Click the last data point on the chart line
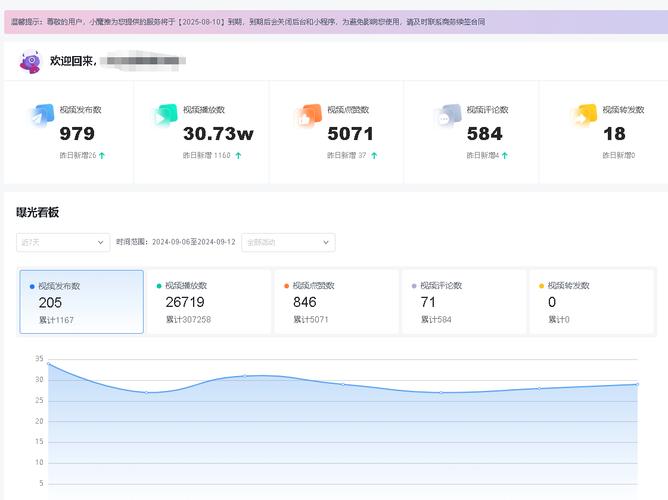This screenshot has width=668, height=500. click(x=637, y=384)
